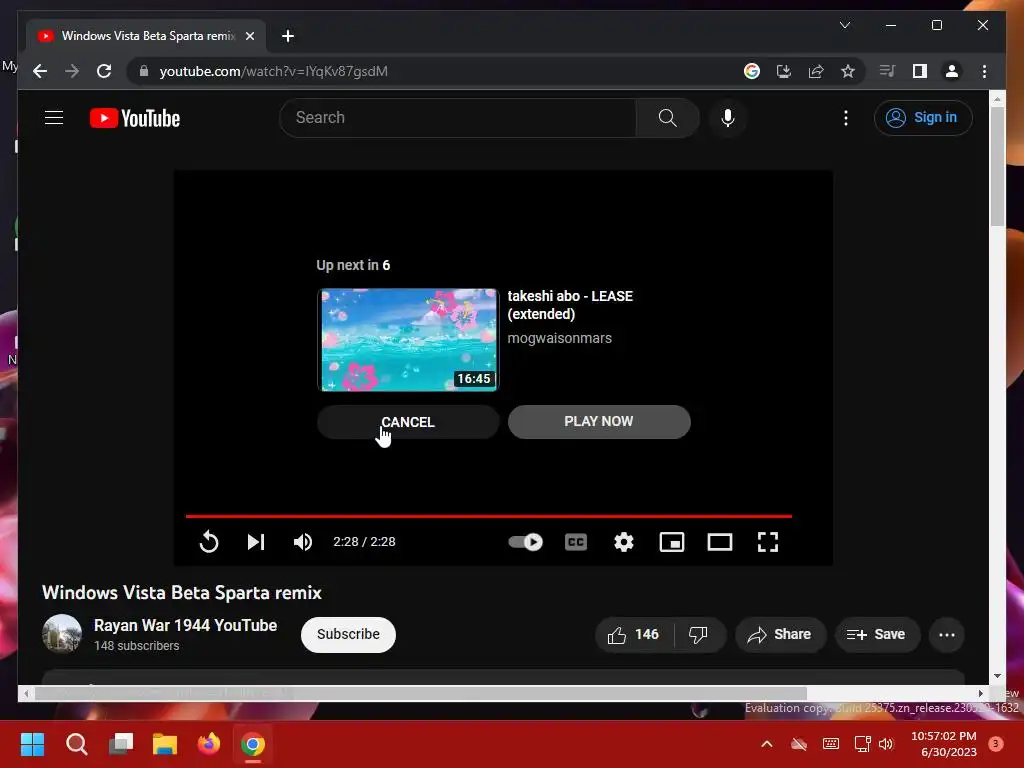Replay the video
Image resolution: width=1024 pixels, height=768 pixels.
[209, 541]
